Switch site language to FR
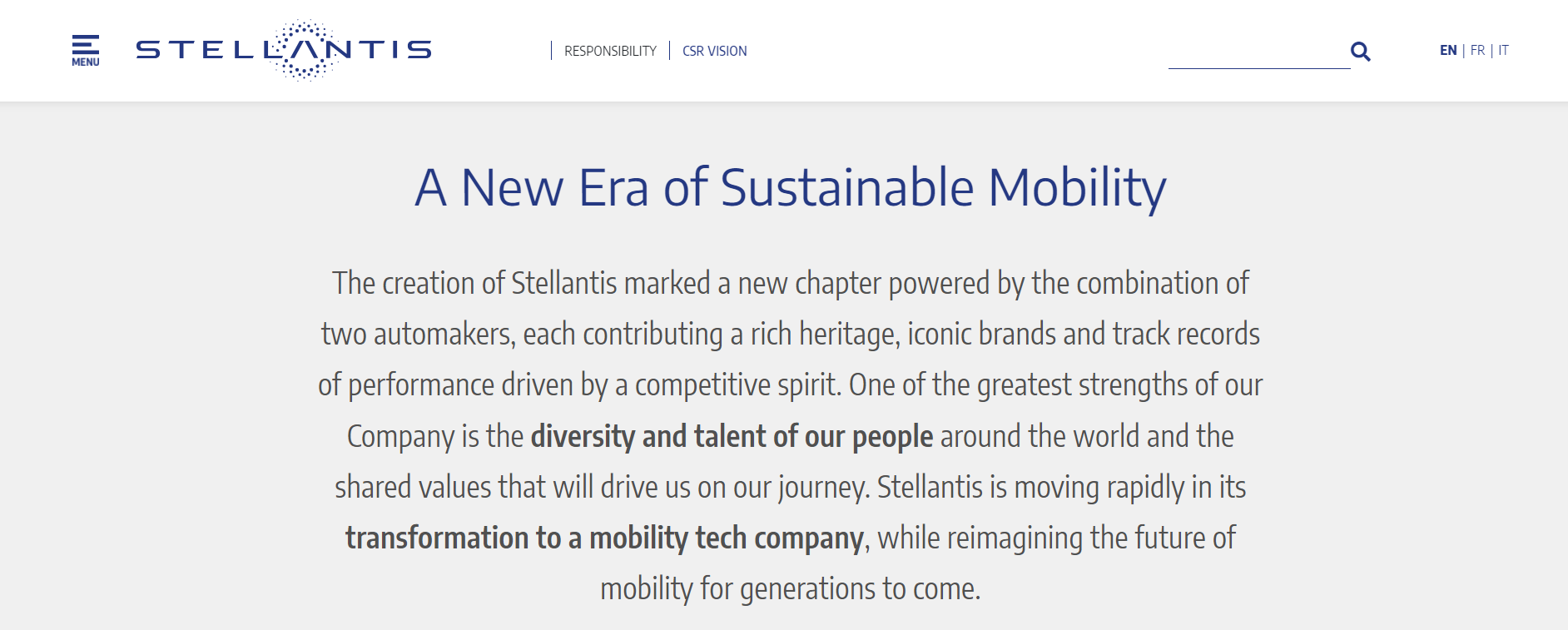The height and width of the screenshot is (630, 1568). pos(1478,49)
